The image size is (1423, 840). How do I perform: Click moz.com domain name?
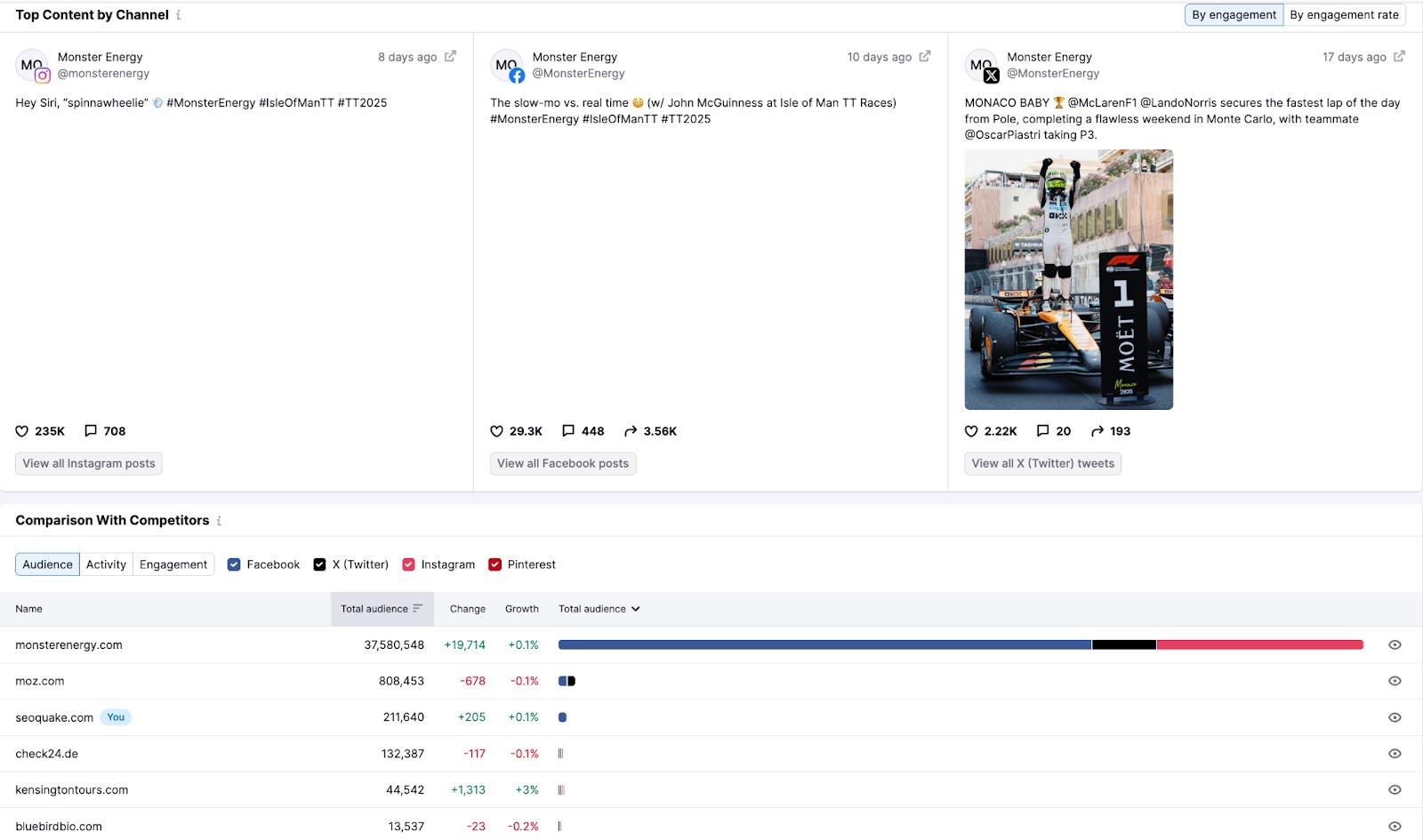[x=40, y=681]
